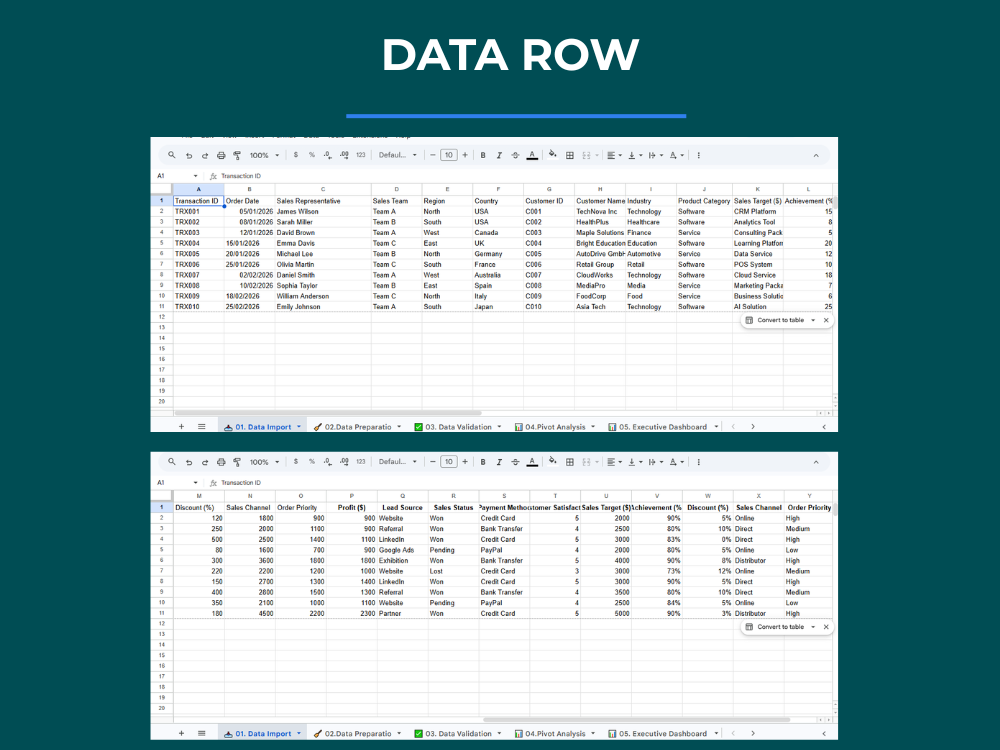The width and height of the screenshot is (1000, 750).
Task: Open the three-dot more menu in the lower toolbar
Action: point(698,462)
